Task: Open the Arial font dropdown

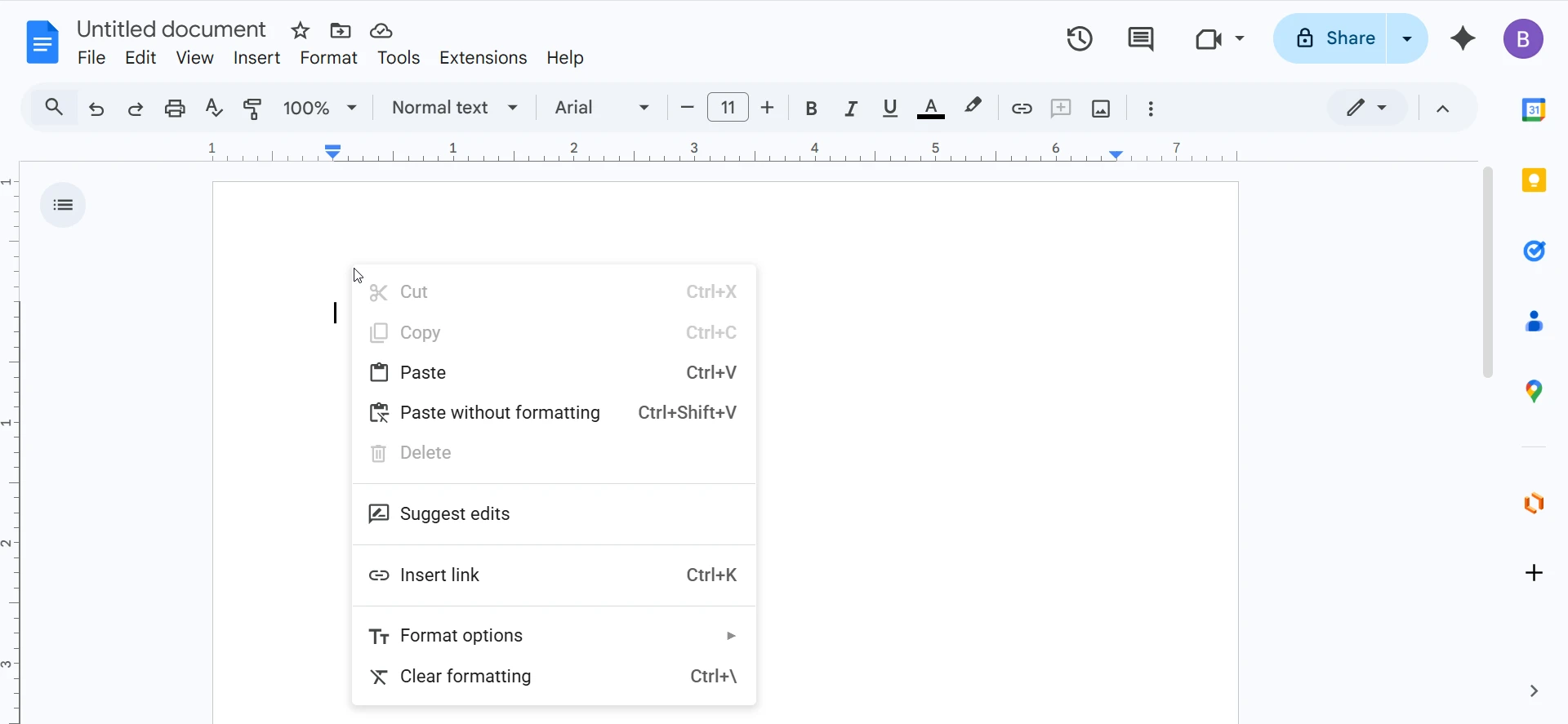Action: (x=602, y=108)
